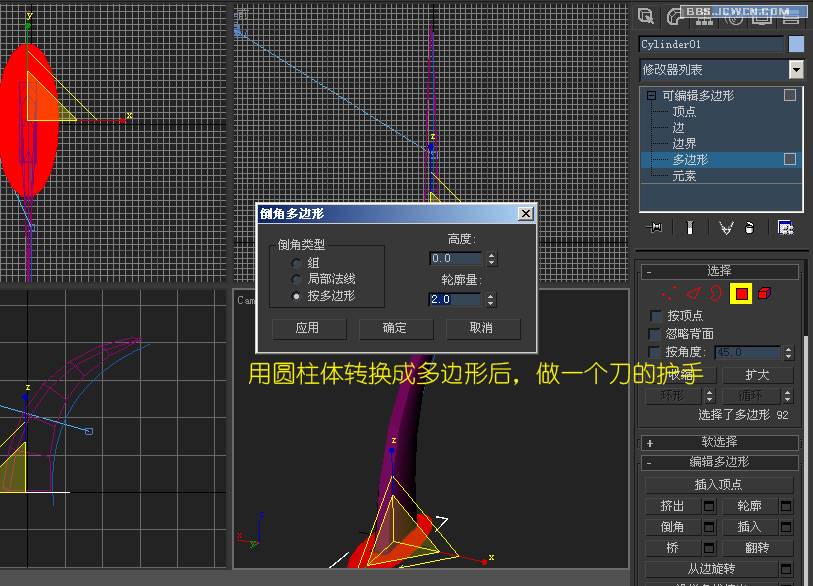Select Polygon sub-object selection icon

(x=741, y=294)
